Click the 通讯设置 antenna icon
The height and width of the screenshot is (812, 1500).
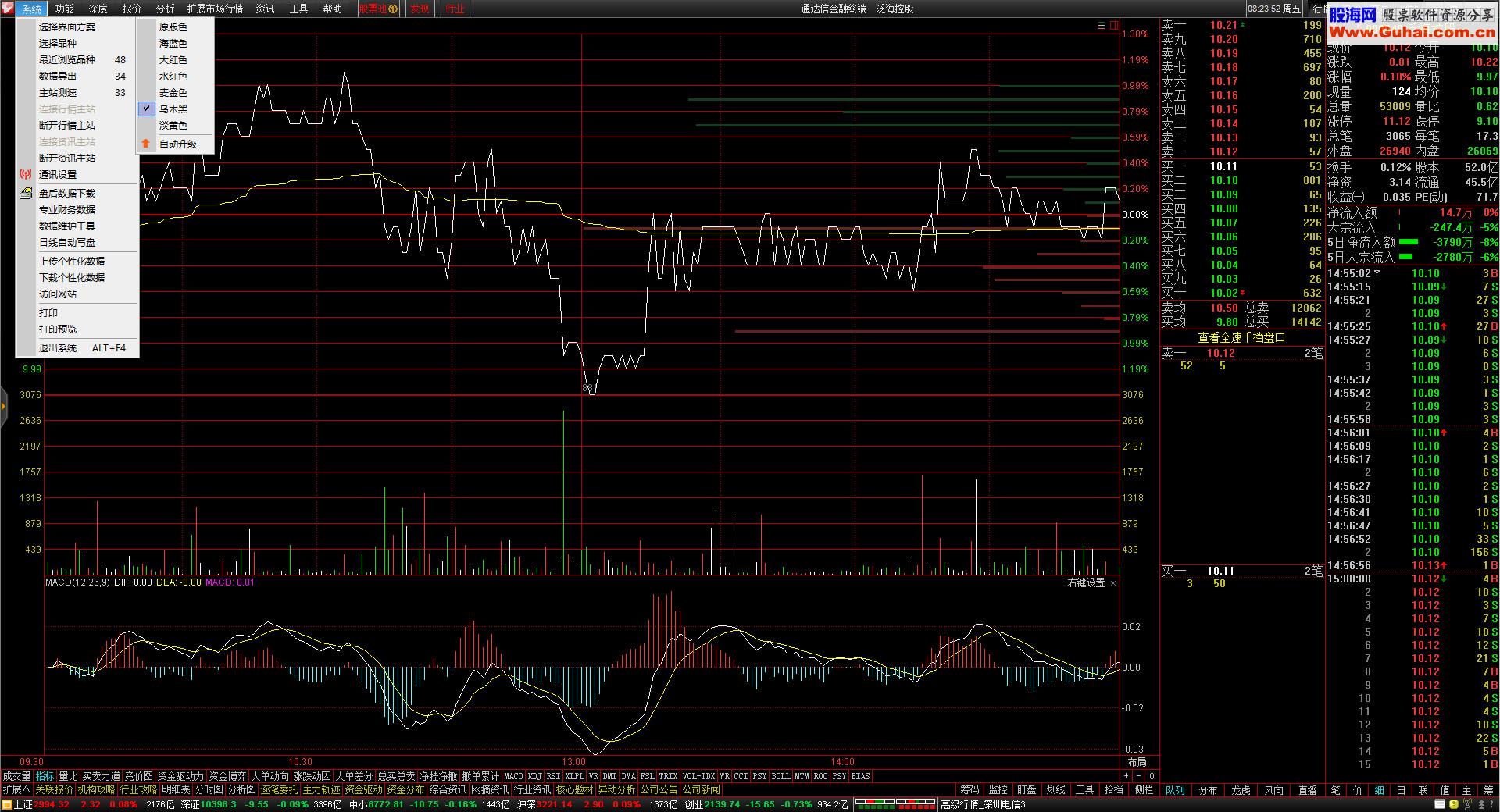coord(26,175)
